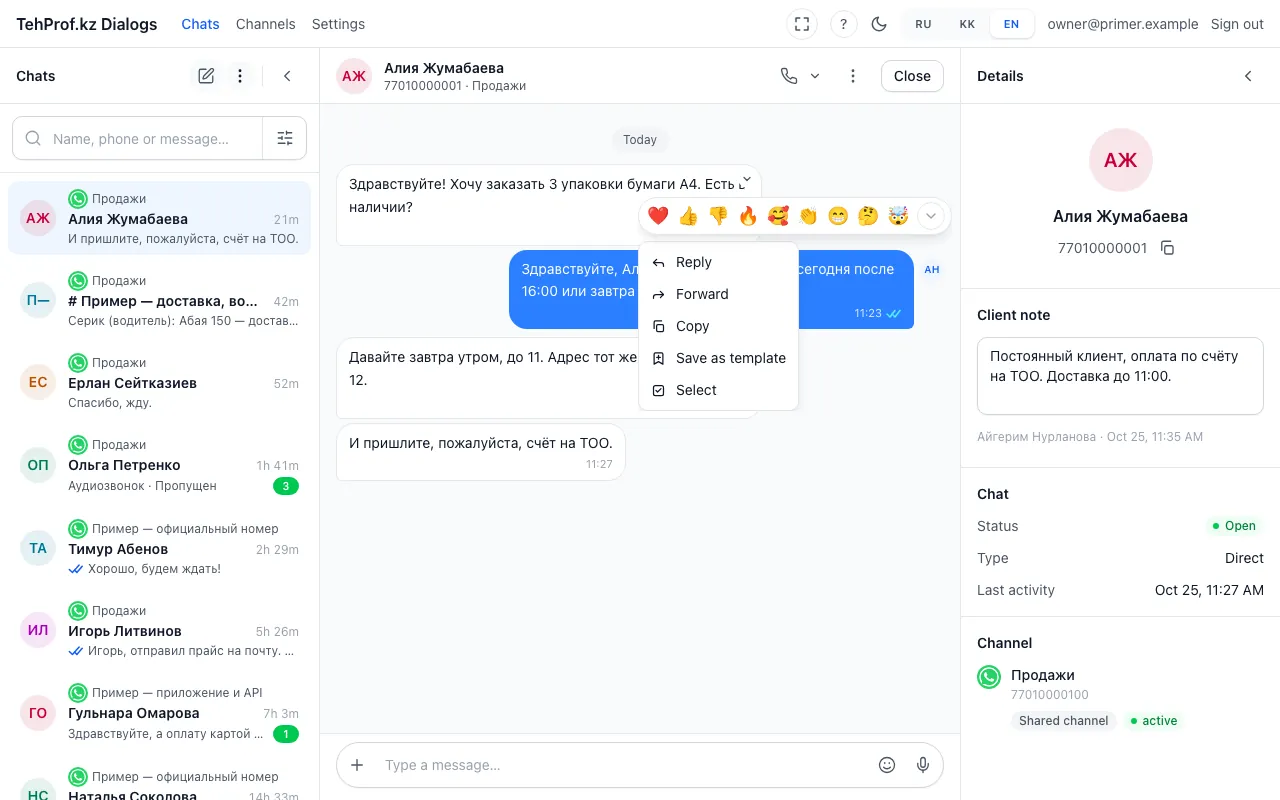
Task: React with thumbs down emoji
Action: [x=718, y=215]
